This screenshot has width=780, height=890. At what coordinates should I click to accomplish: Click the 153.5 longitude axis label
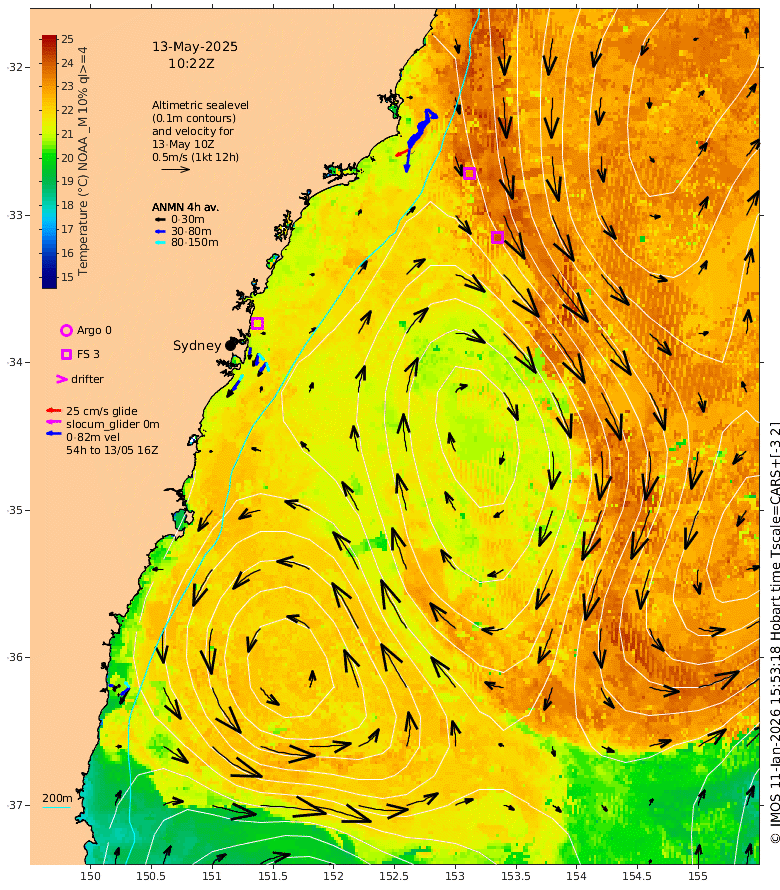(x=516, y=876)
